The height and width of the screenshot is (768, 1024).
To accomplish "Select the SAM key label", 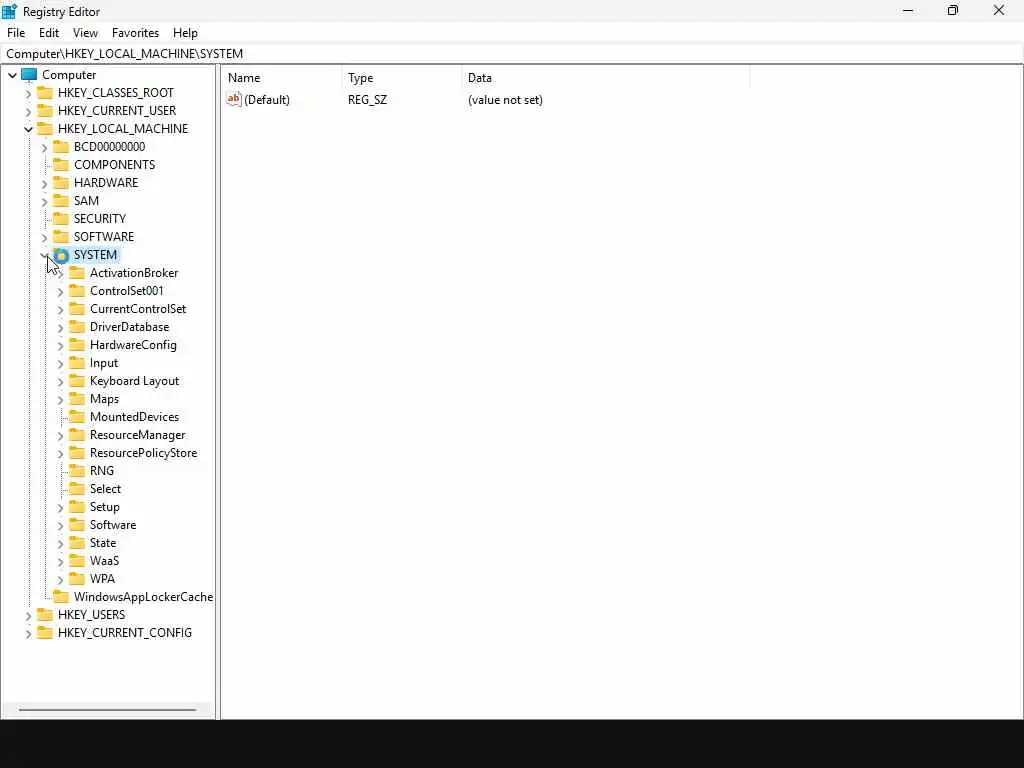I will 86,201.
